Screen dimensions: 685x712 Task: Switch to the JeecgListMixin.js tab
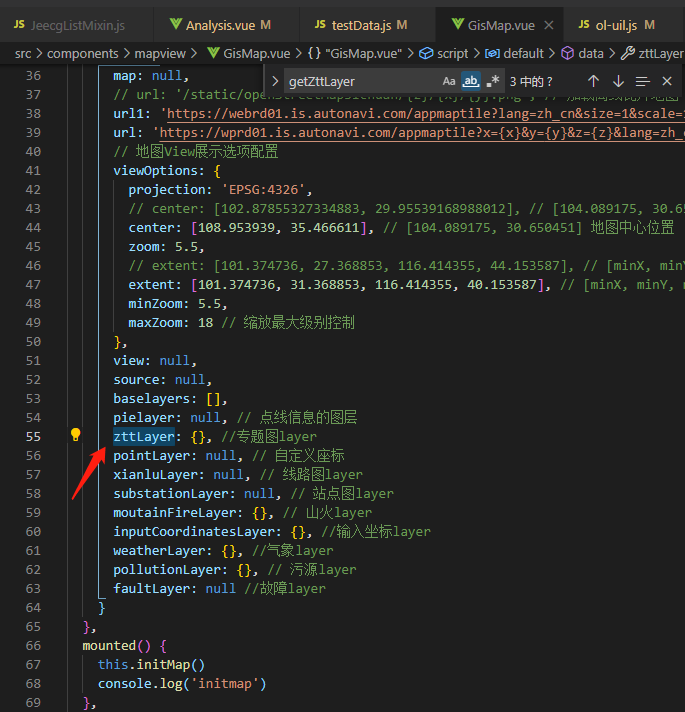[x=69, y=25]
